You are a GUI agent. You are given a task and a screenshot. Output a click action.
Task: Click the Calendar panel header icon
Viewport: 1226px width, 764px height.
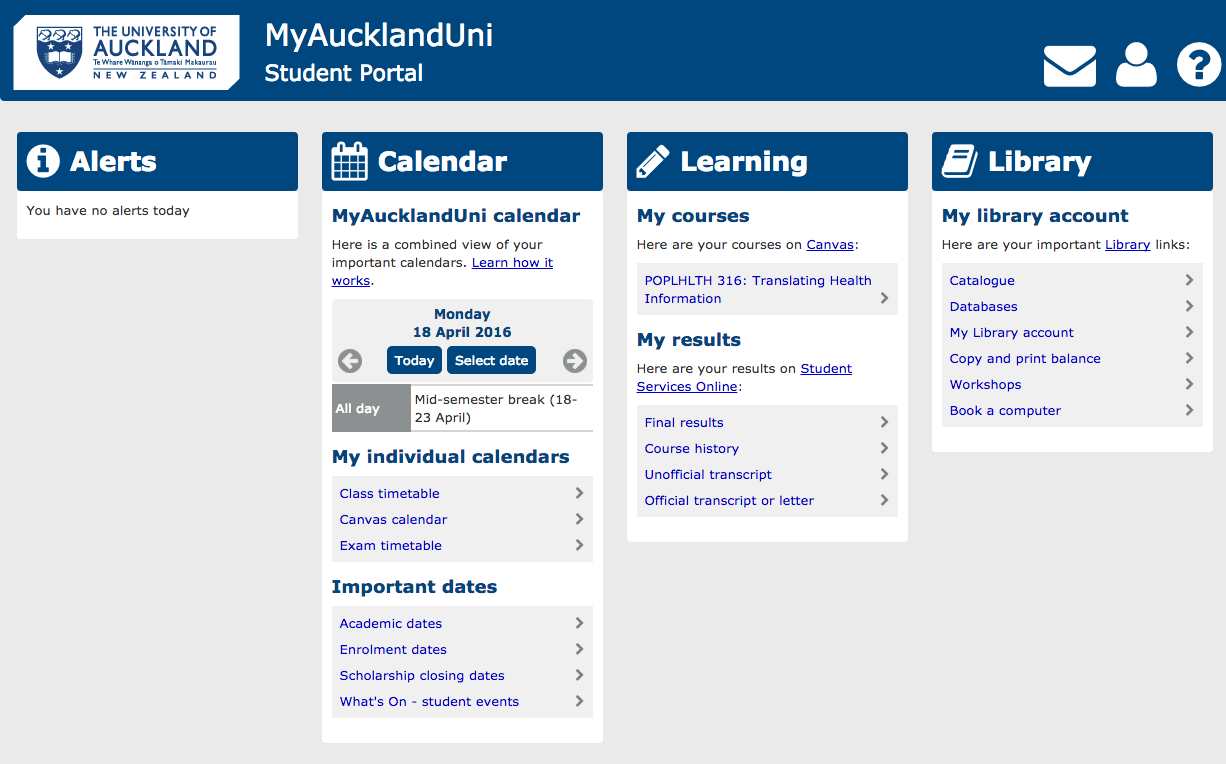(350, 161)
